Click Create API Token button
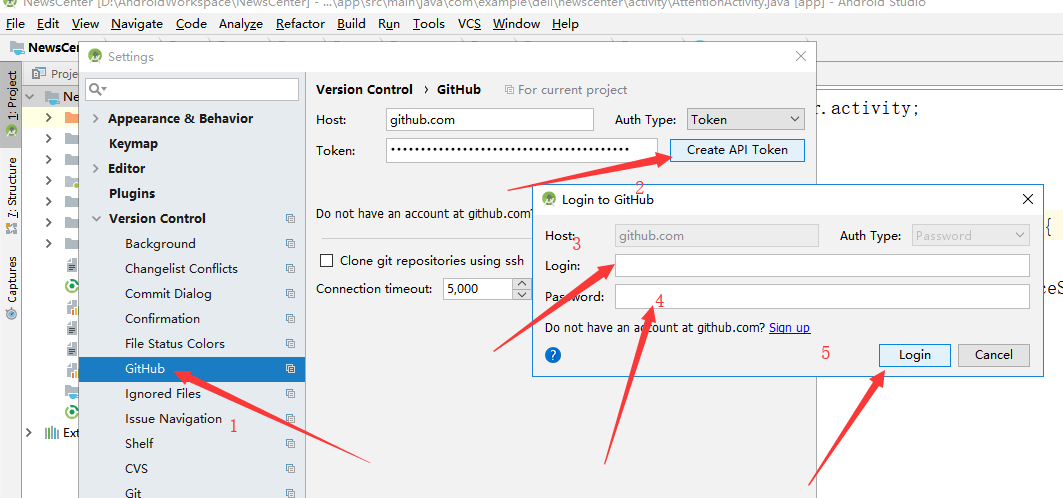 point(737,150)
